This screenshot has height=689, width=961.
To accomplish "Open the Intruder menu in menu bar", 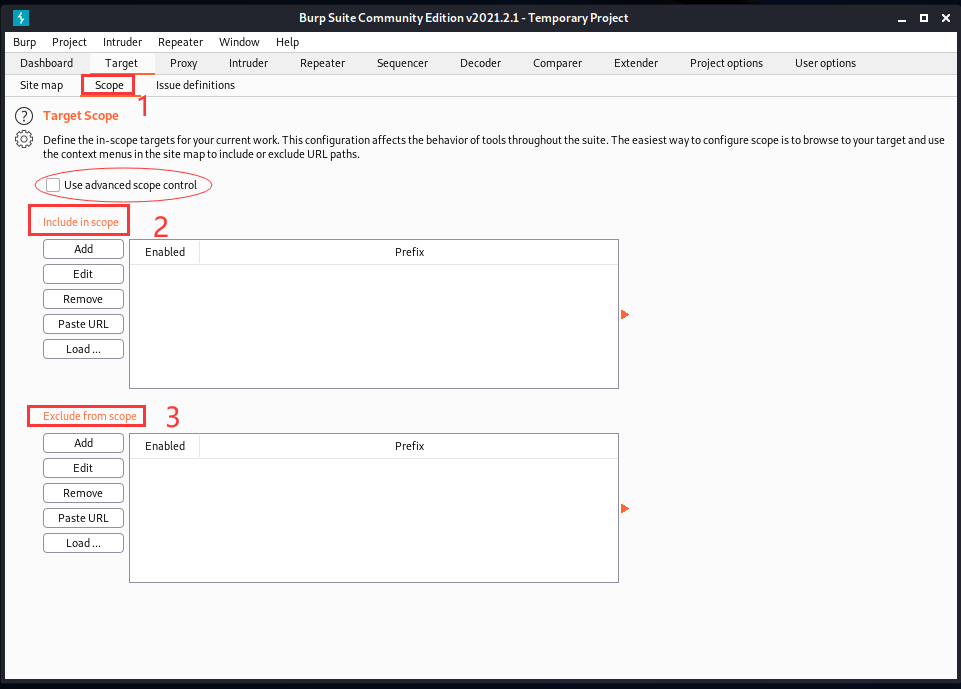I will tap(122, 42).
